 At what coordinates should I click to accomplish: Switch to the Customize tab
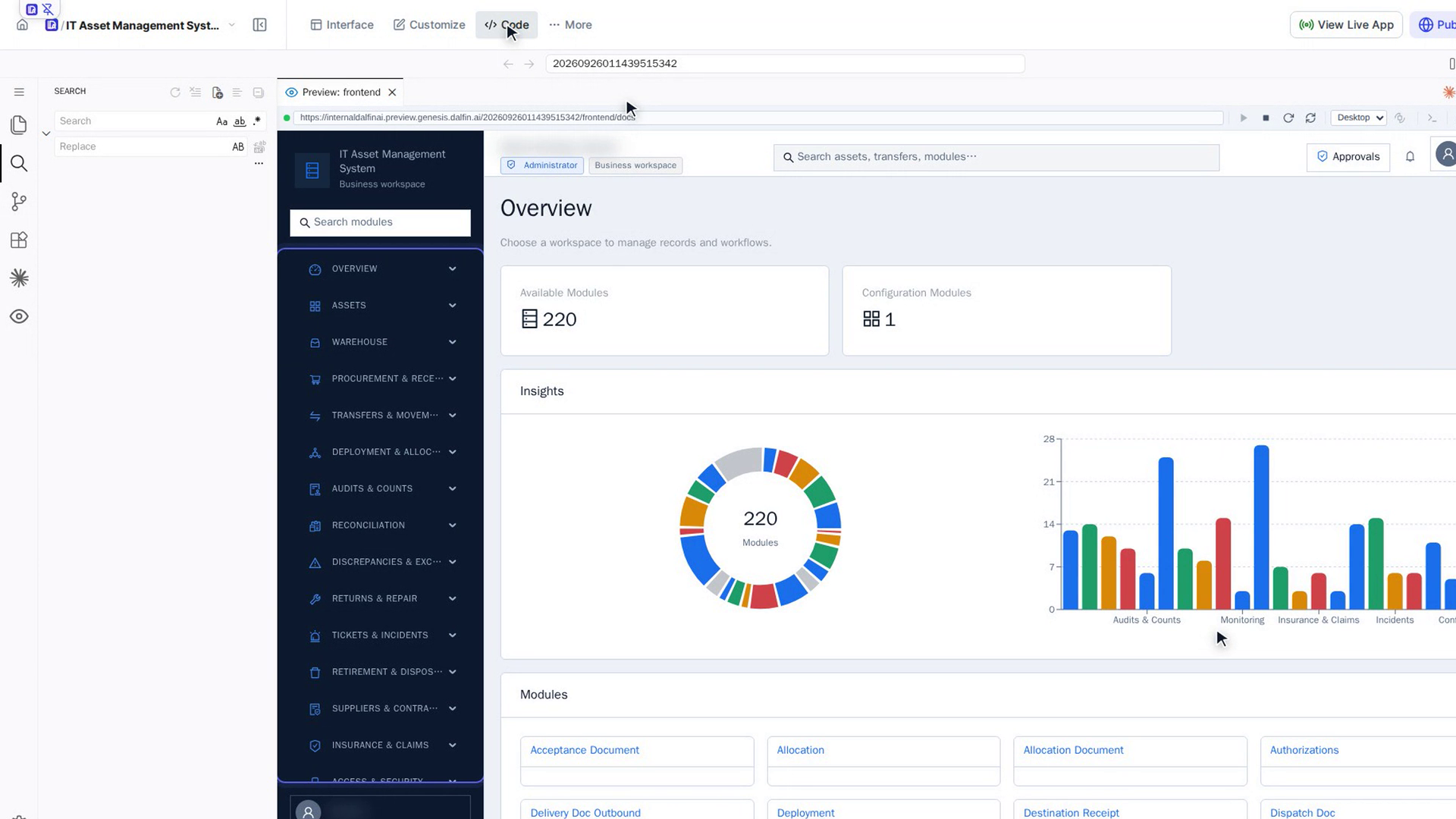coord(429,25)
